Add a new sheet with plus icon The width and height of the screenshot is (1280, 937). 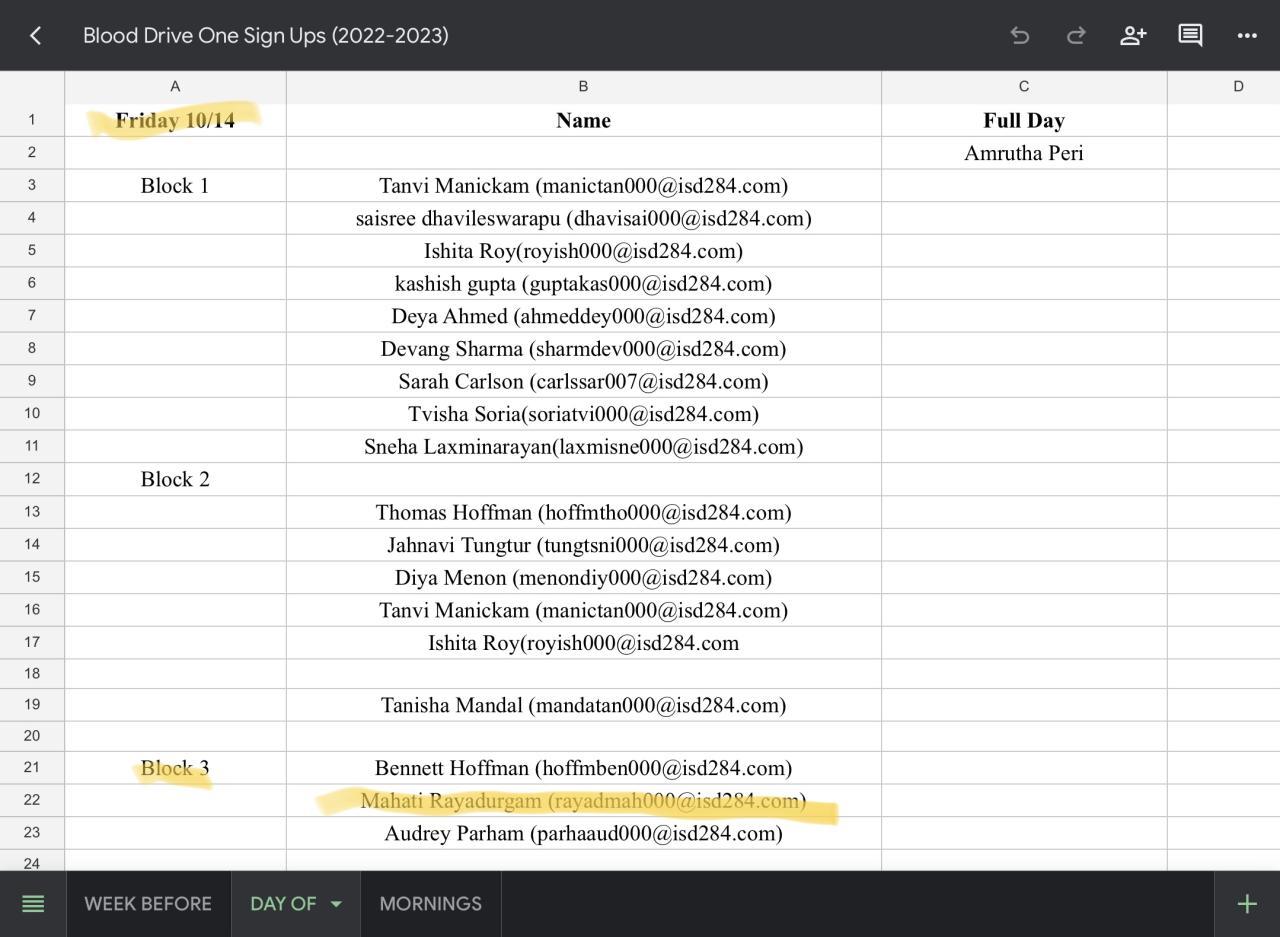pos(1247,904)
